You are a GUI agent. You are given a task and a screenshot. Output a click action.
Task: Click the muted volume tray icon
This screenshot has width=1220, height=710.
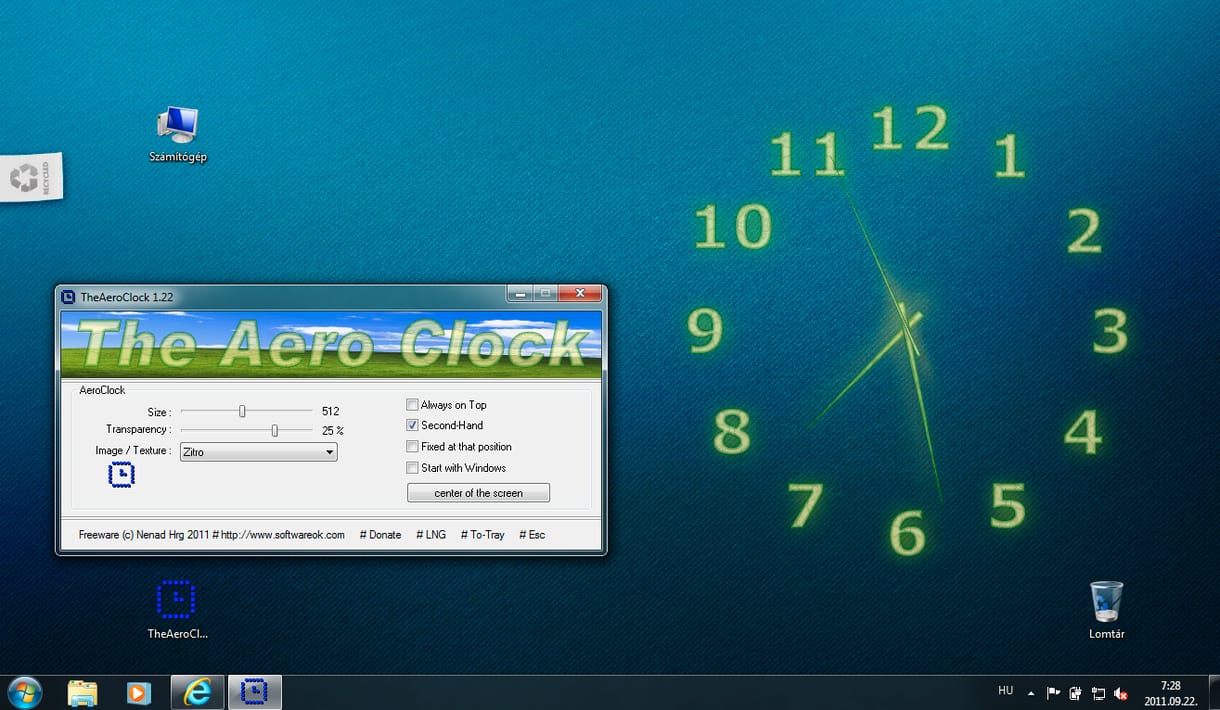coord(1121,693)
